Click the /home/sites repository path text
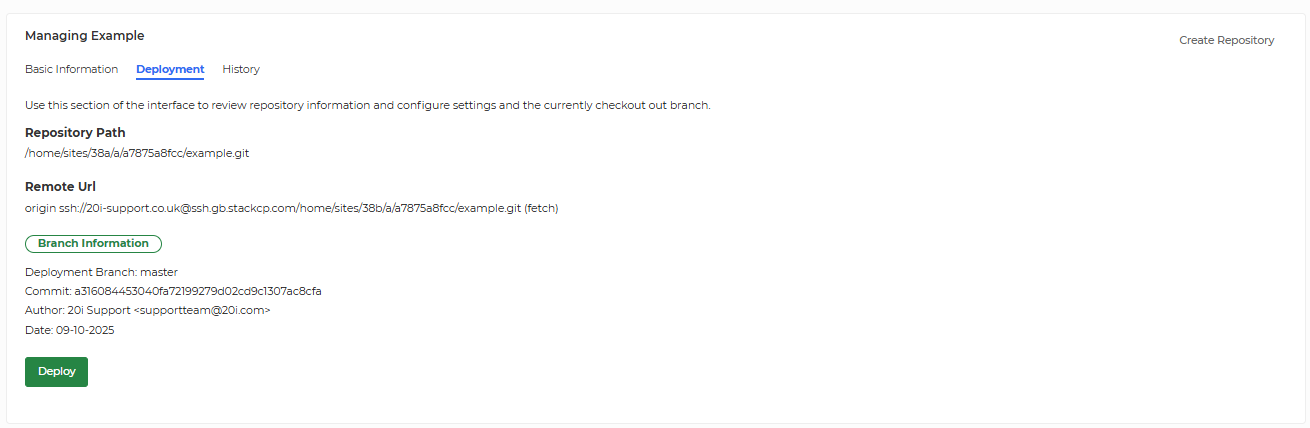 click(x=137, y=153)
